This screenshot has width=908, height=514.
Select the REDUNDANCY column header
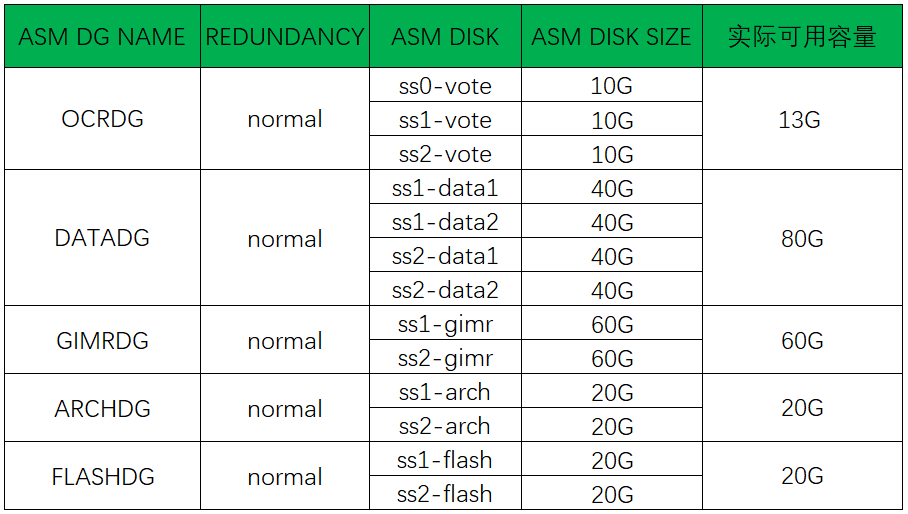point(285,36)
